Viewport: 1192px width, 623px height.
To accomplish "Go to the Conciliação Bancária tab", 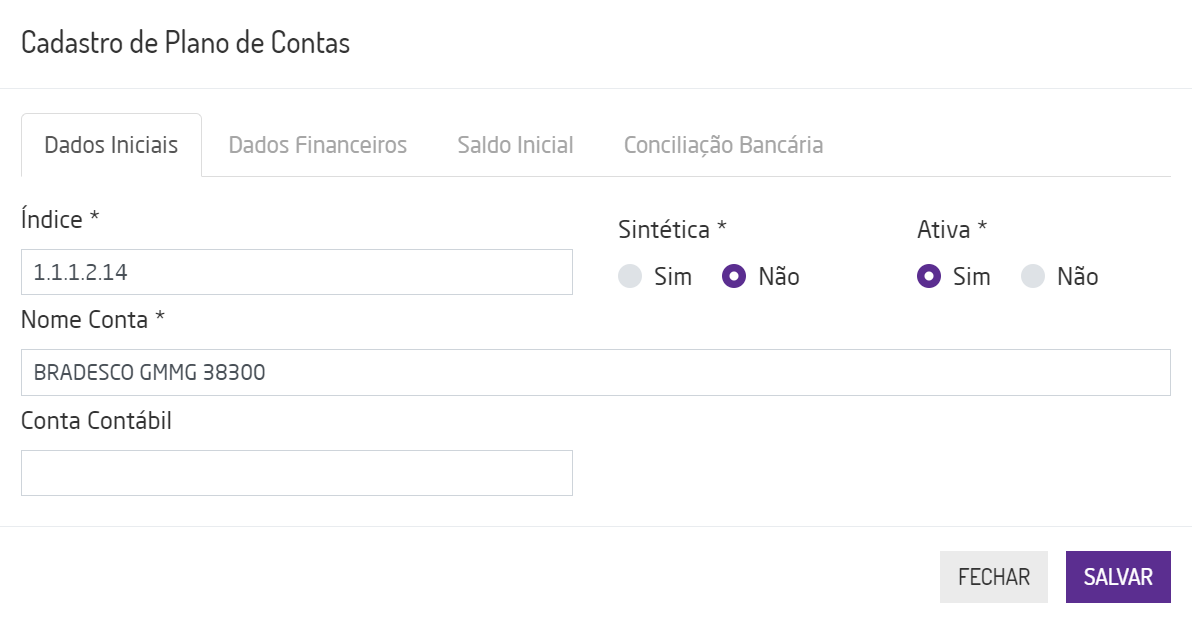I will coord(723,145).
